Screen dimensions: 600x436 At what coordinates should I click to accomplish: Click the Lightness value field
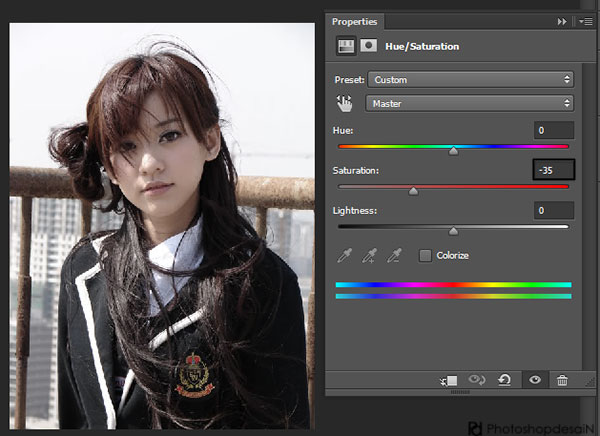coord(553,211)
